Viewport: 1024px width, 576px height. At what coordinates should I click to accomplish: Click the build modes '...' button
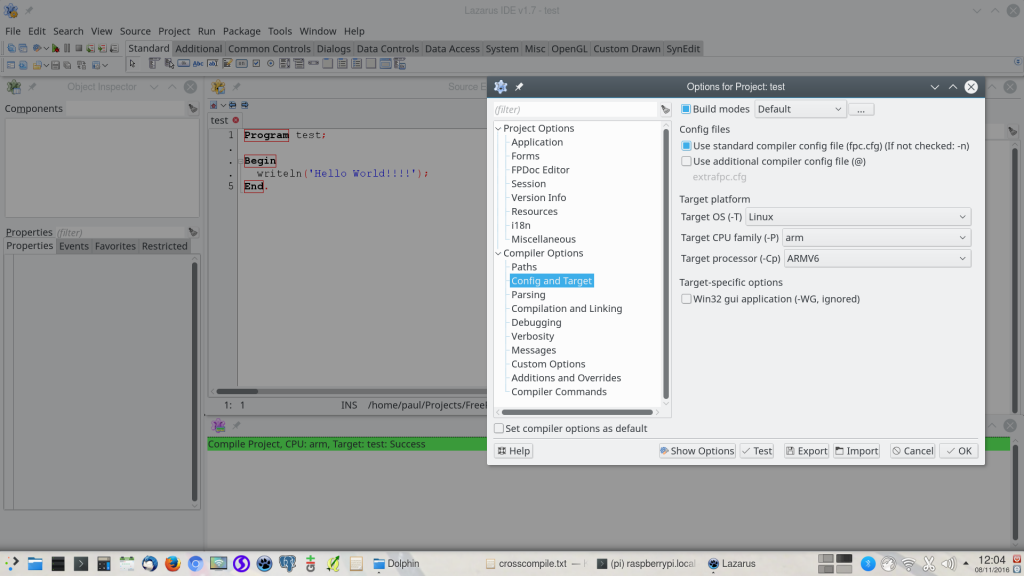pyautogui.click(x=861, y=110)
